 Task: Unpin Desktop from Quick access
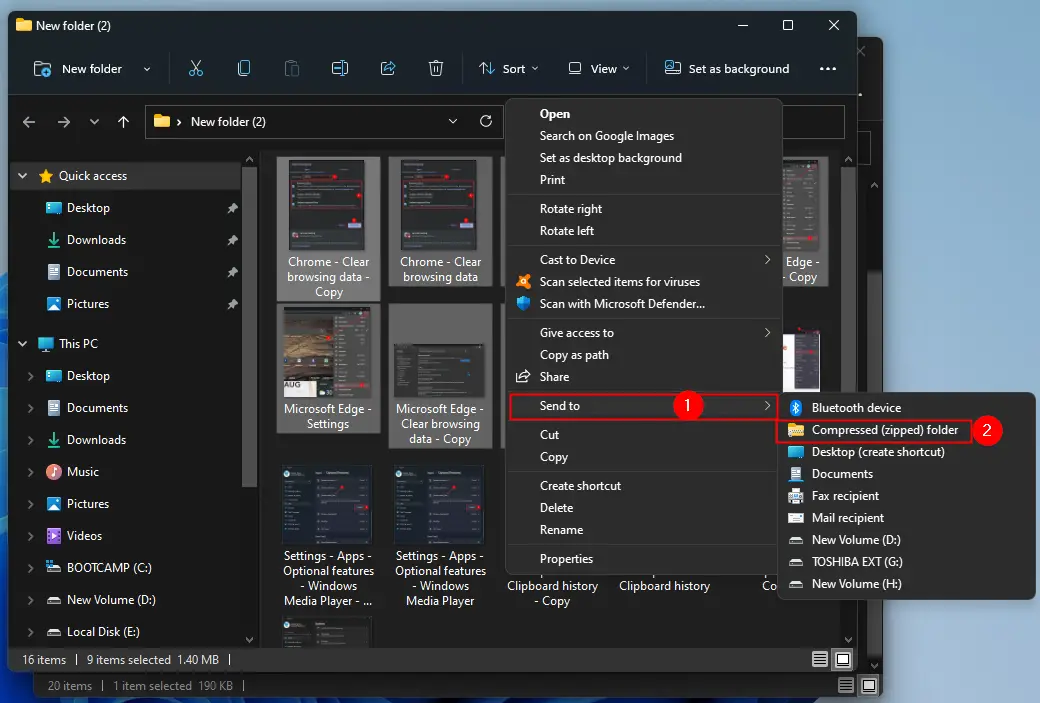[232, 208]
